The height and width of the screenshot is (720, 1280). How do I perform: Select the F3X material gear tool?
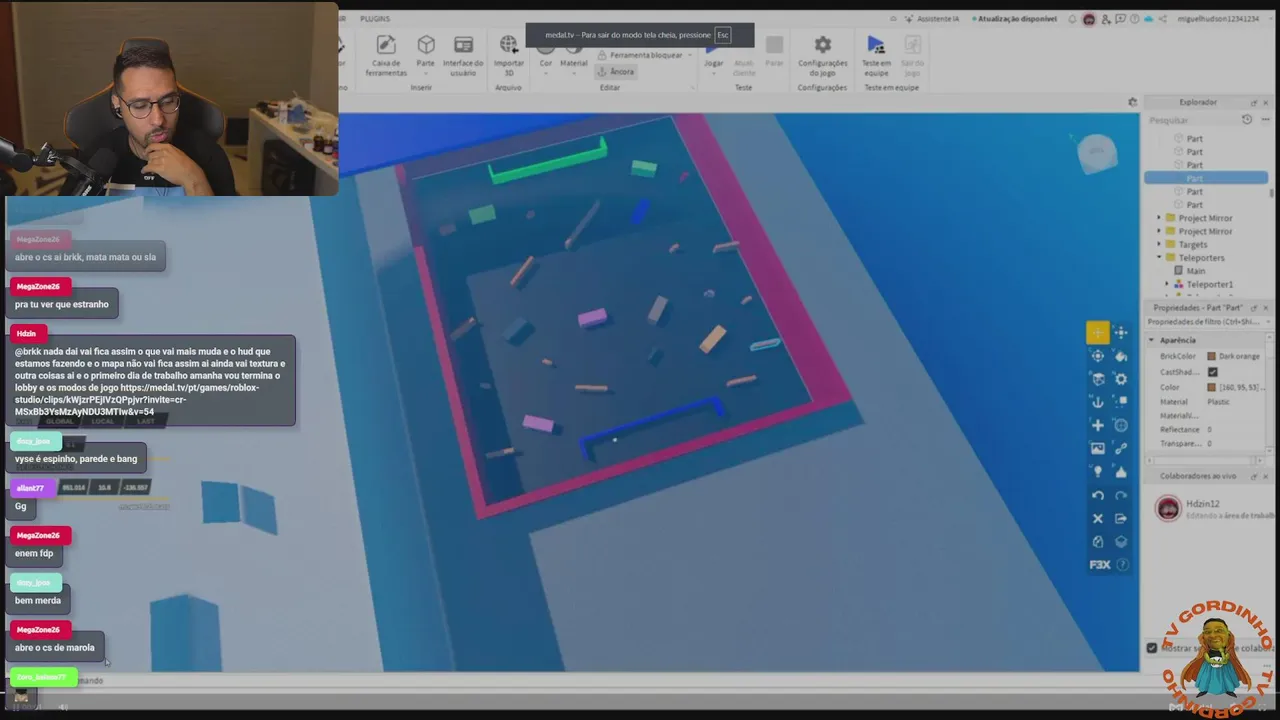[x=1121, y=379]
